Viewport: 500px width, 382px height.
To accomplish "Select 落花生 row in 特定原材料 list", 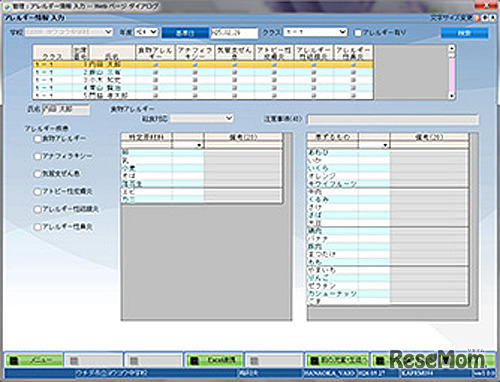I will coord(201,183).
